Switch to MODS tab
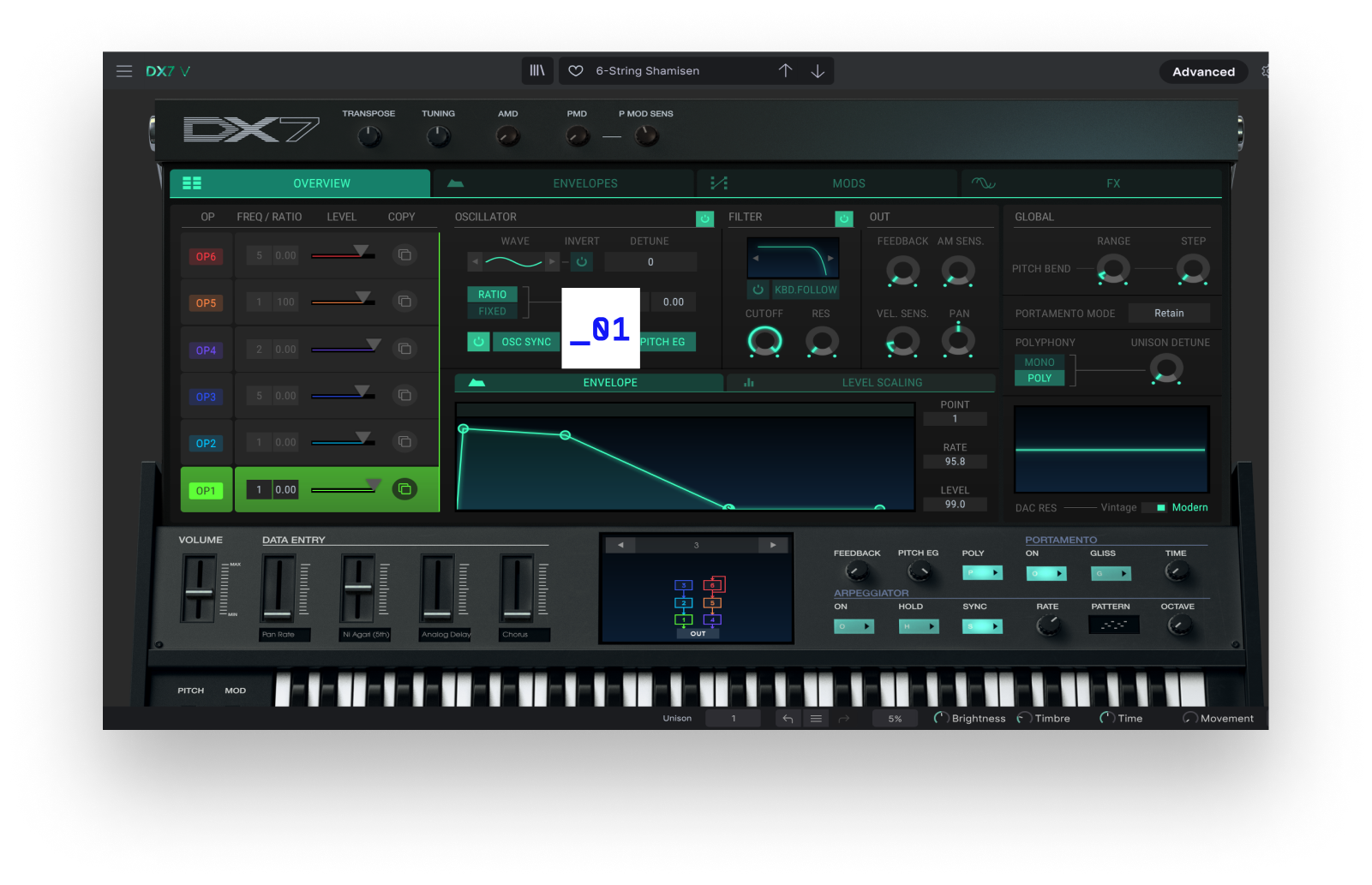The height and width of the screenshot is (885, 1372). point(828,183)
